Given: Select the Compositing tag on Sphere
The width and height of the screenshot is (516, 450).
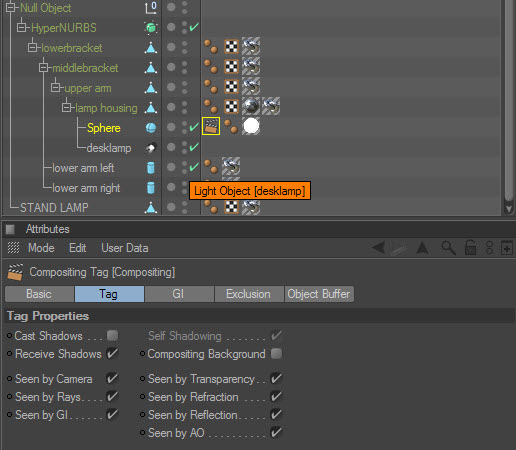Looking at the screenshot, I should click(x=211, y=126).
